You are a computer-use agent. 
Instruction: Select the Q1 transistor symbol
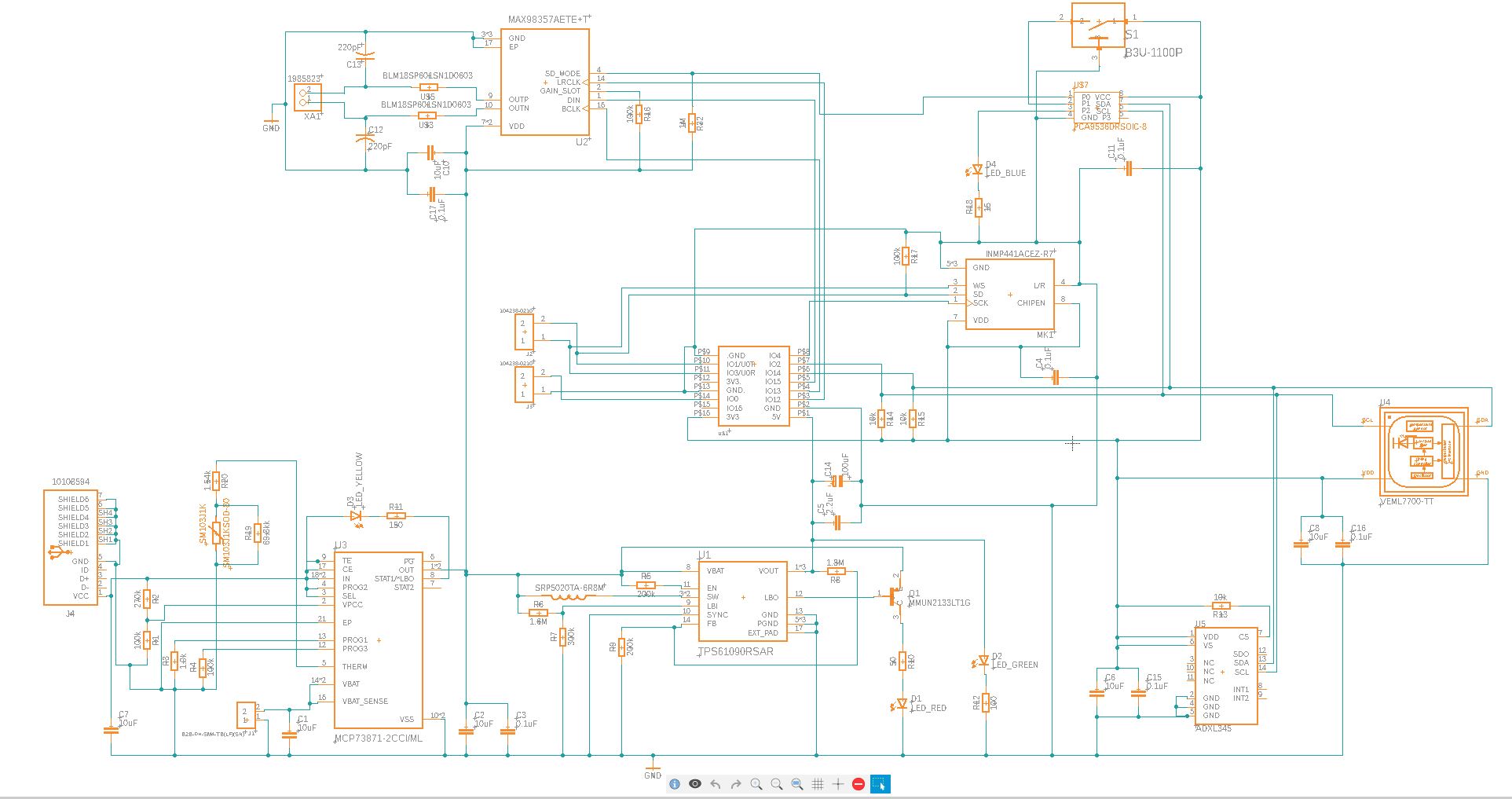pos(896,596)
